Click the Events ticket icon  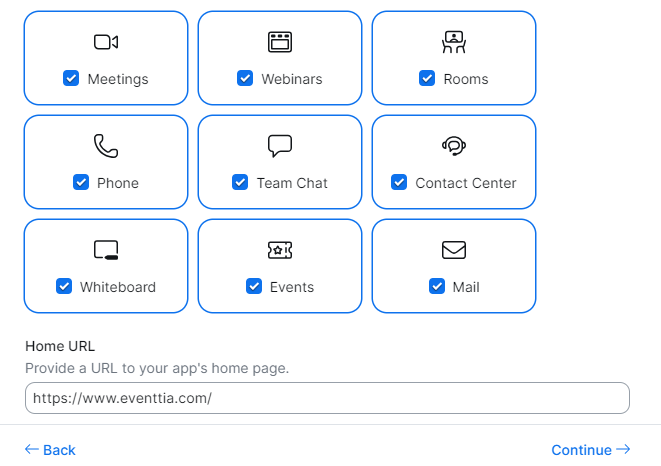coord(280,250)
